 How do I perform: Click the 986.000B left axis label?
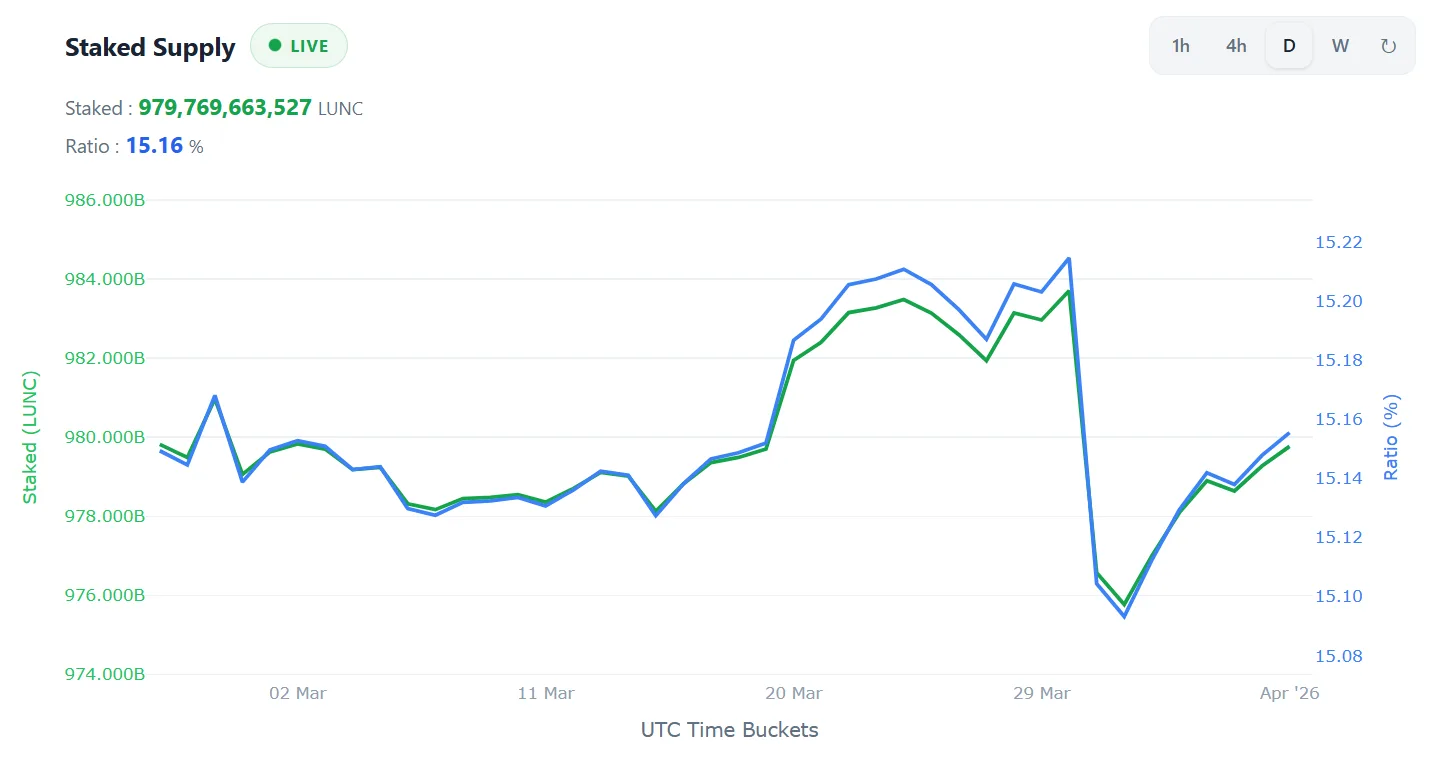tap(105, 201)
